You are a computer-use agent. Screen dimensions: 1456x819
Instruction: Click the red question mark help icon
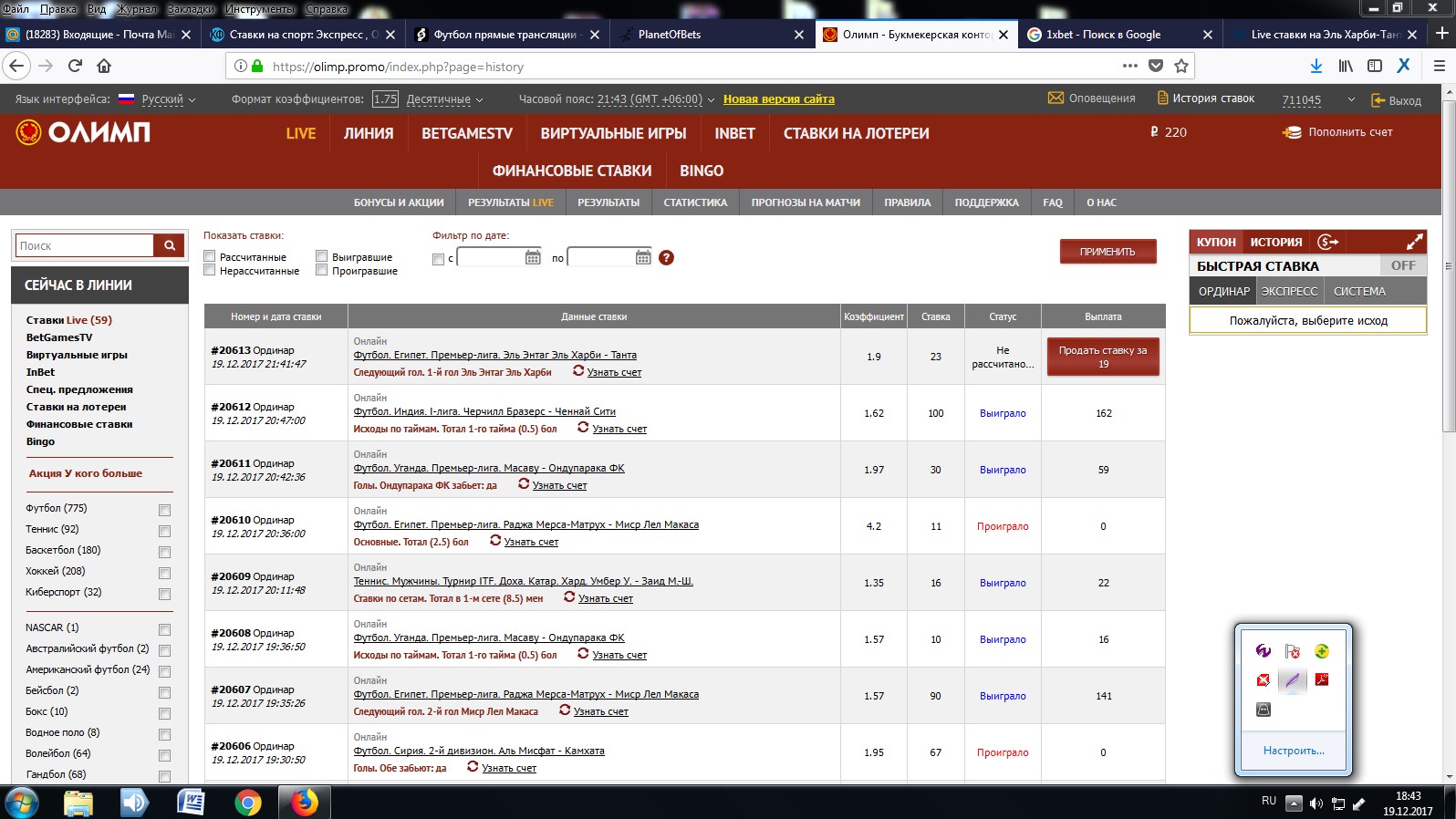pos(666,258)
